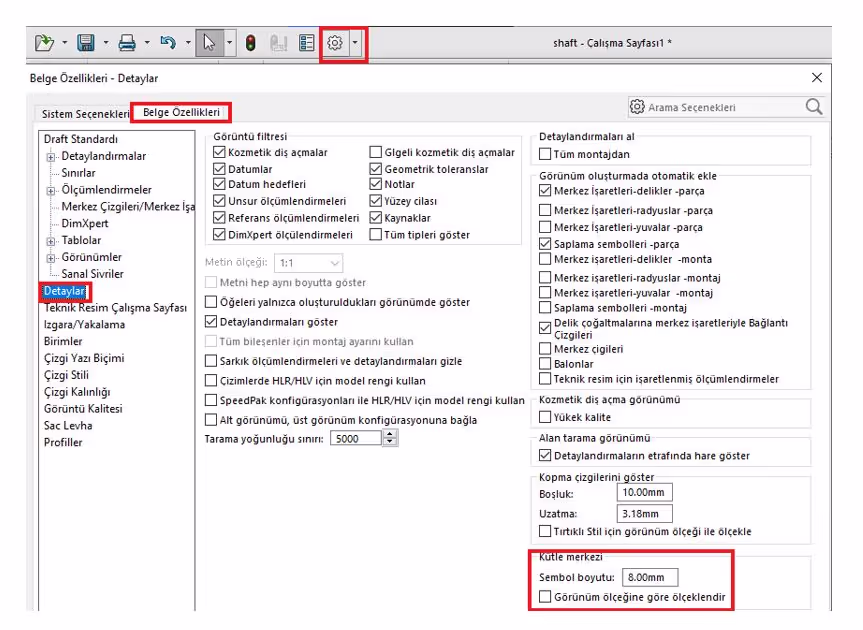Select DimXpert in the tree
Screen dimensions: 863x630
coord(85,223)
